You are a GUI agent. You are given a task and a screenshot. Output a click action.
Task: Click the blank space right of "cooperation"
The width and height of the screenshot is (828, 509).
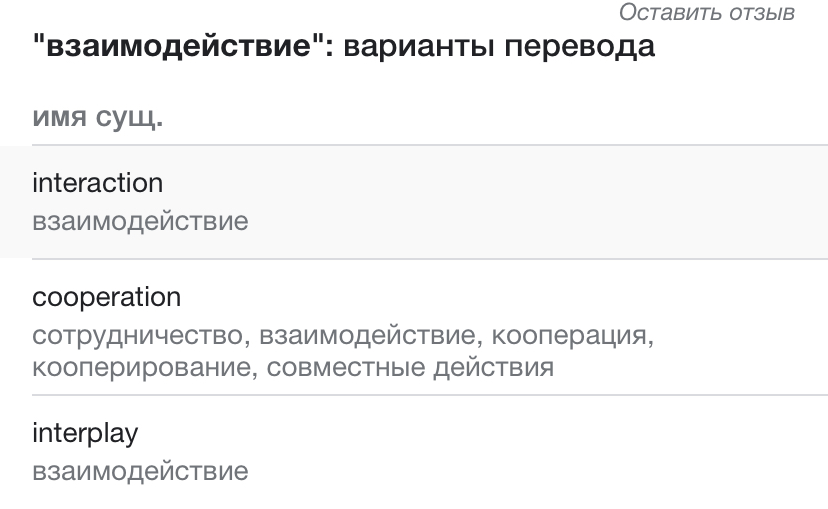[500, 298]
